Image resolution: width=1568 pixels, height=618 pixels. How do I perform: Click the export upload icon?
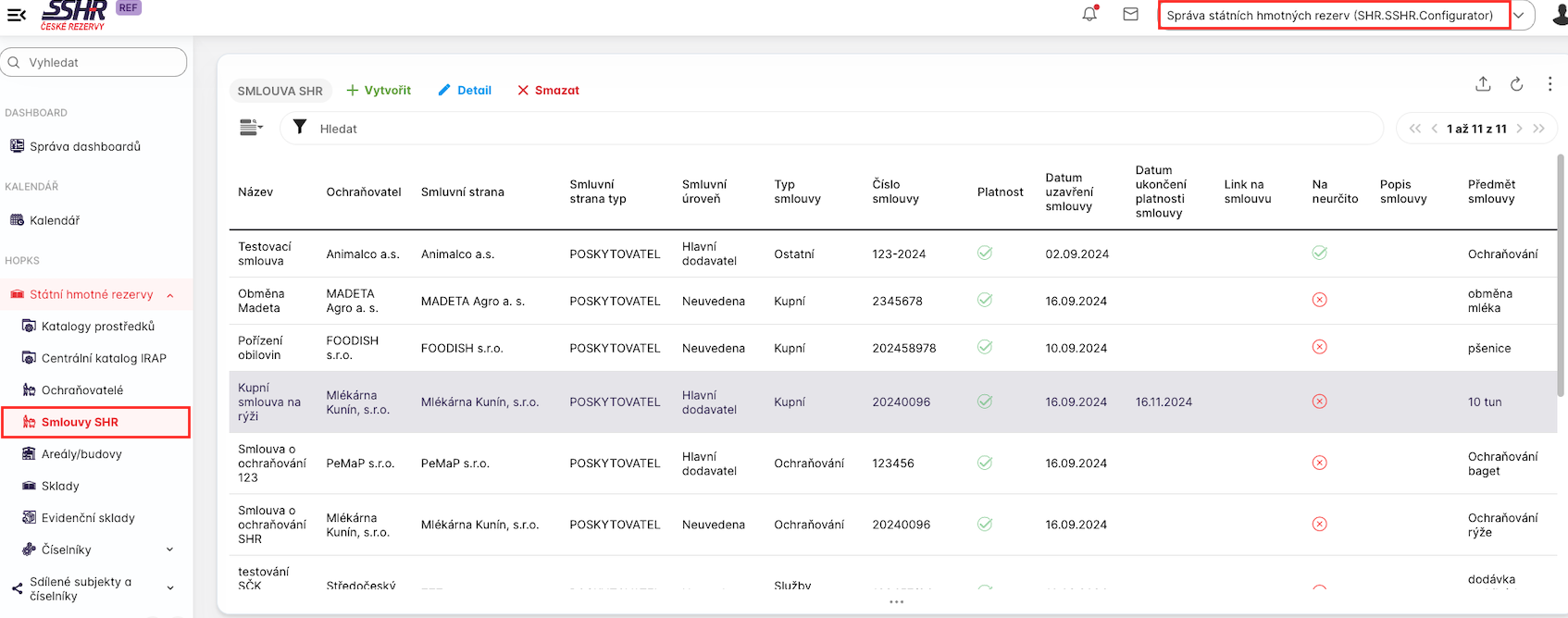(x=1483, y=84)
